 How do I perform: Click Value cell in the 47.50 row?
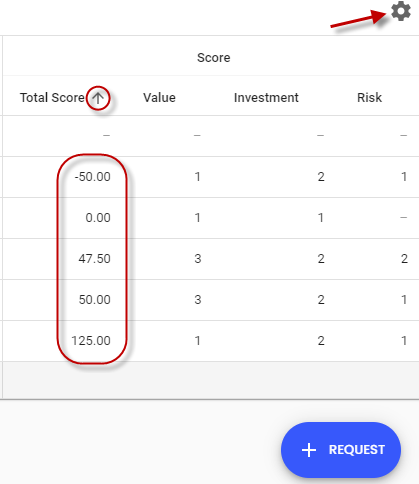pos(198,259)
